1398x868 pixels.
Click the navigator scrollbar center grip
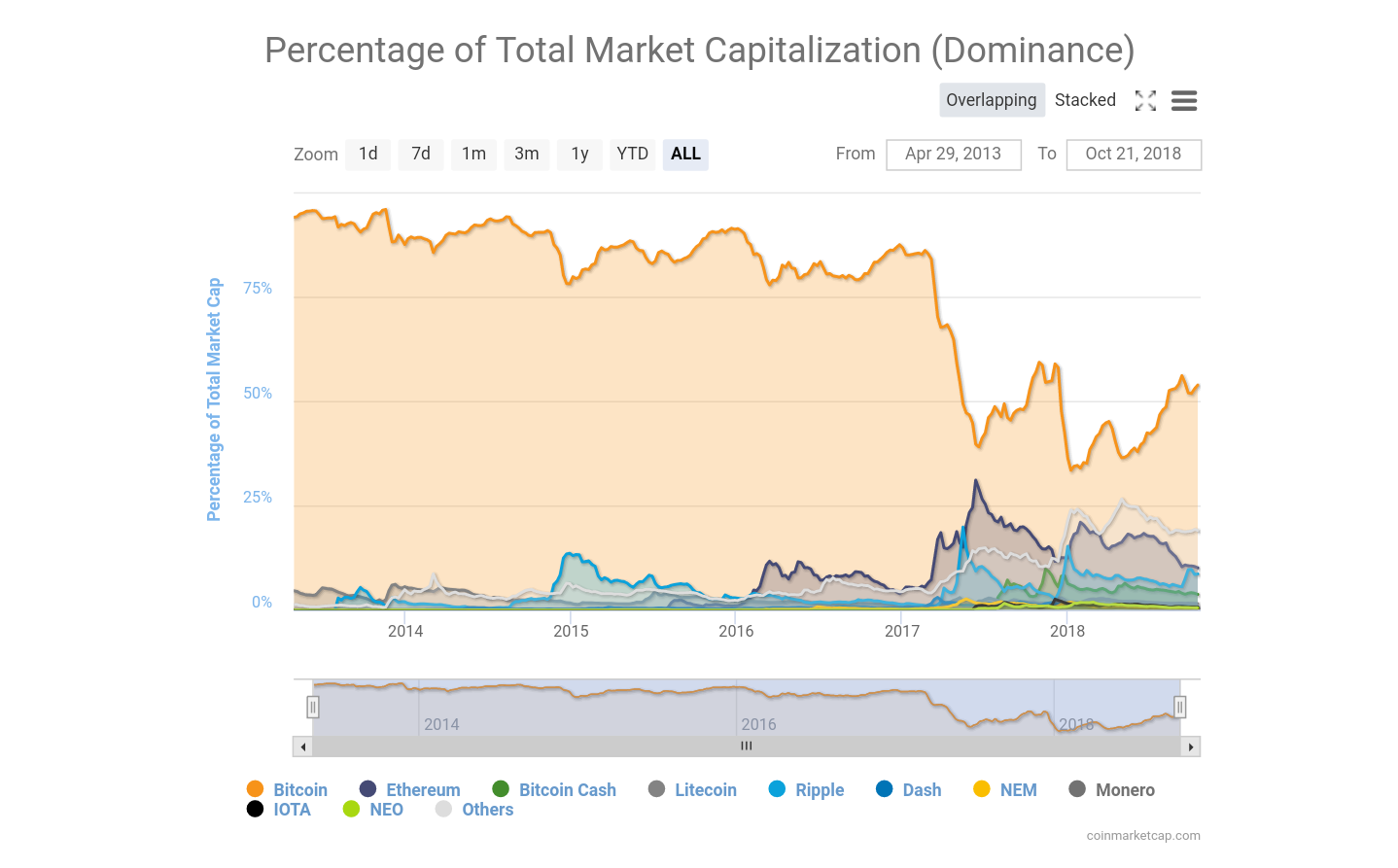747,746
